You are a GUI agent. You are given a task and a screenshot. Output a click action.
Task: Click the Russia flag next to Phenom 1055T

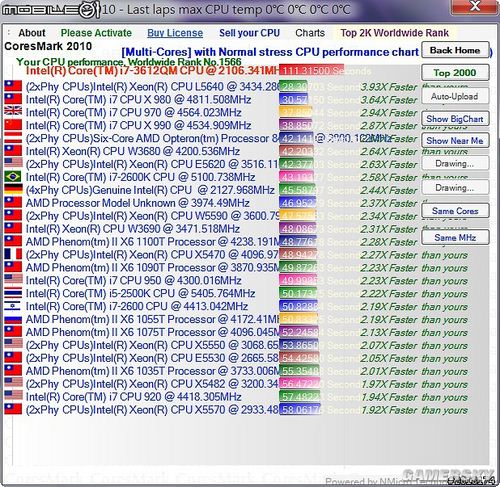coord(13,319)
